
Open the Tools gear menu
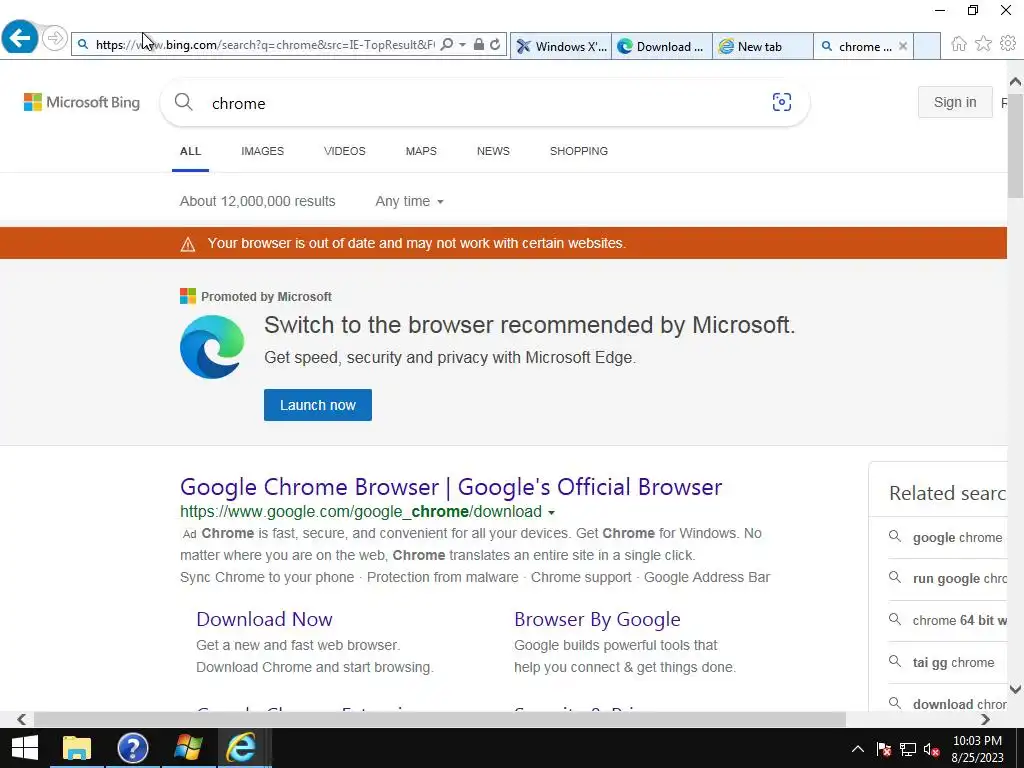(1008, 44)
